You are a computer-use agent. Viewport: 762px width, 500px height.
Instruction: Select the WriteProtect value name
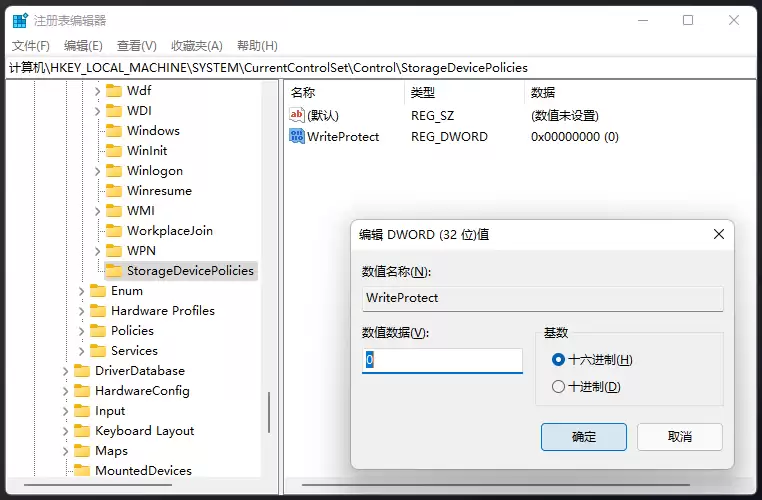(343, 137)
